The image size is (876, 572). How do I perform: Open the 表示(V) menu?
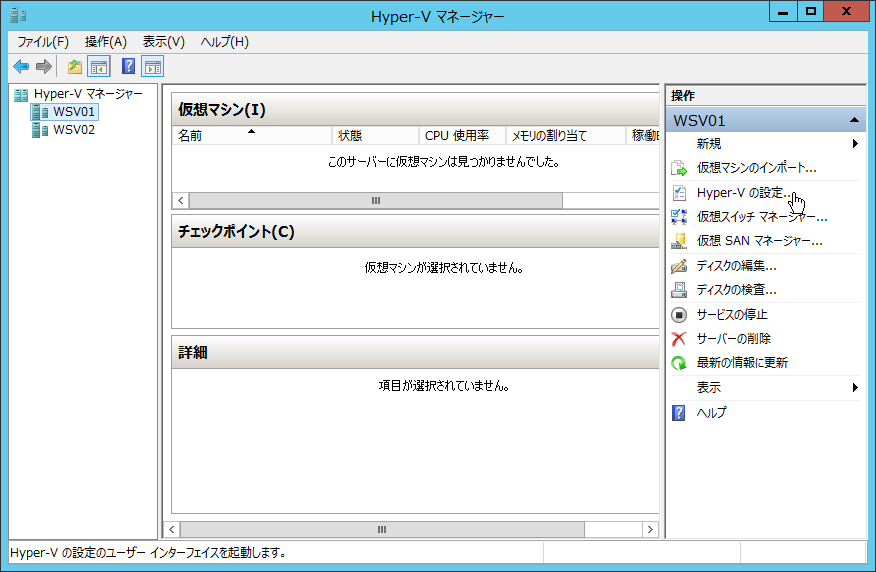point(163,42)
